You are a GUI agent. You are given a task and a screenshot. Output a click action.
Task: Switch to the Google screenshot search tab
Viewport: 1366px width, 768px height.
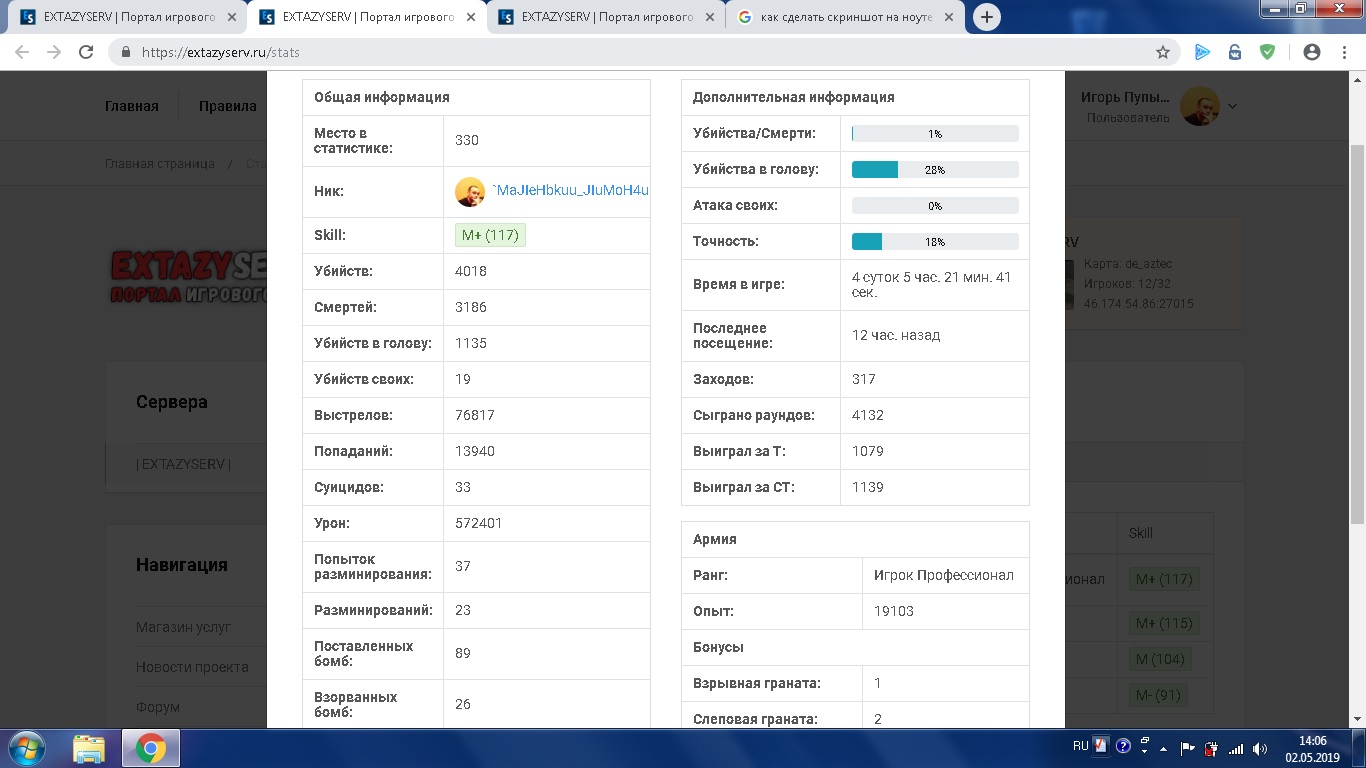coord(845,17)
